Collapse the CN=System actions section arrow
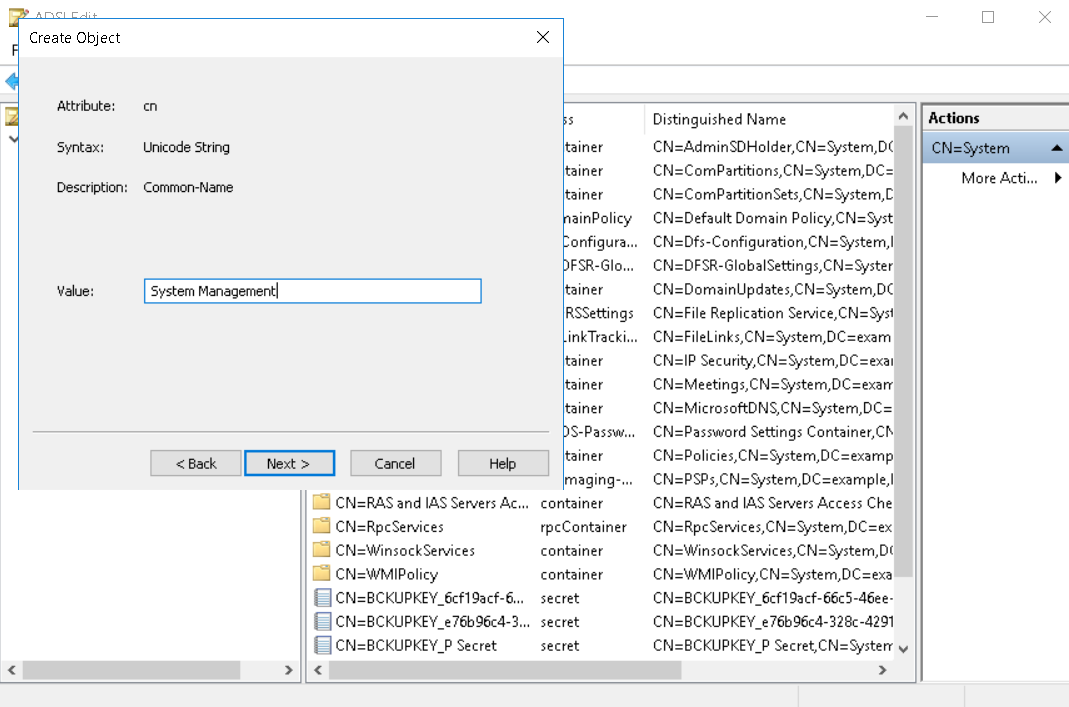The height and width of the screenshot is (707, 1069). (x=1056, y=148)
